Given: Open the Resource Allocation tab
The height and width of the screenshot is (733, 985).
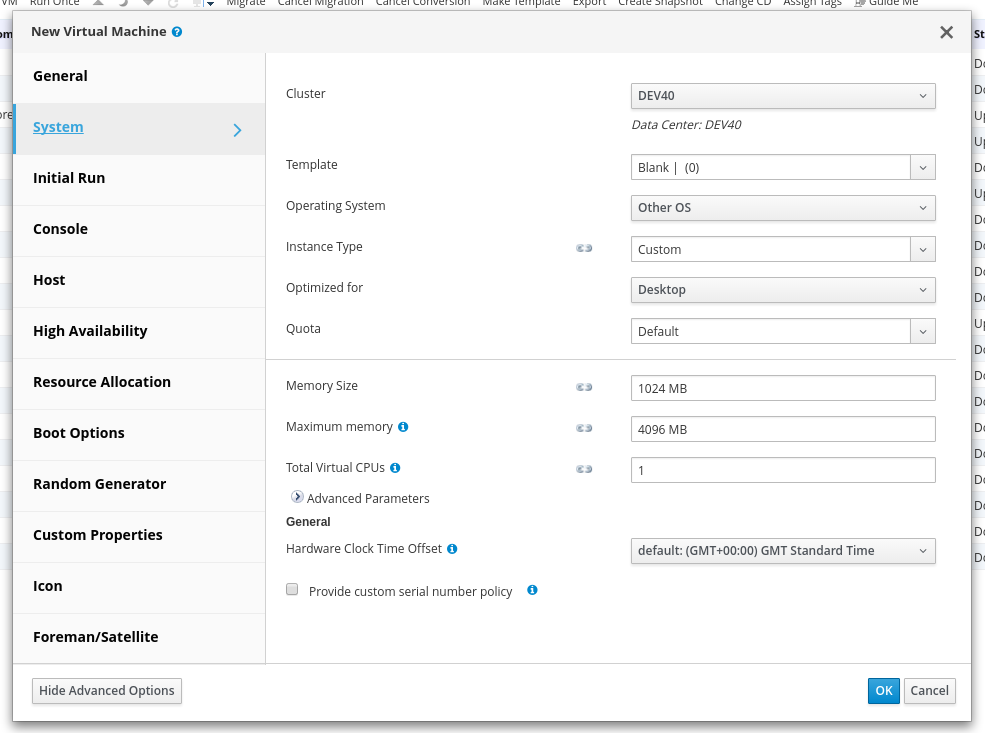Looking at the screenshot, I should (x=102, y=382).
